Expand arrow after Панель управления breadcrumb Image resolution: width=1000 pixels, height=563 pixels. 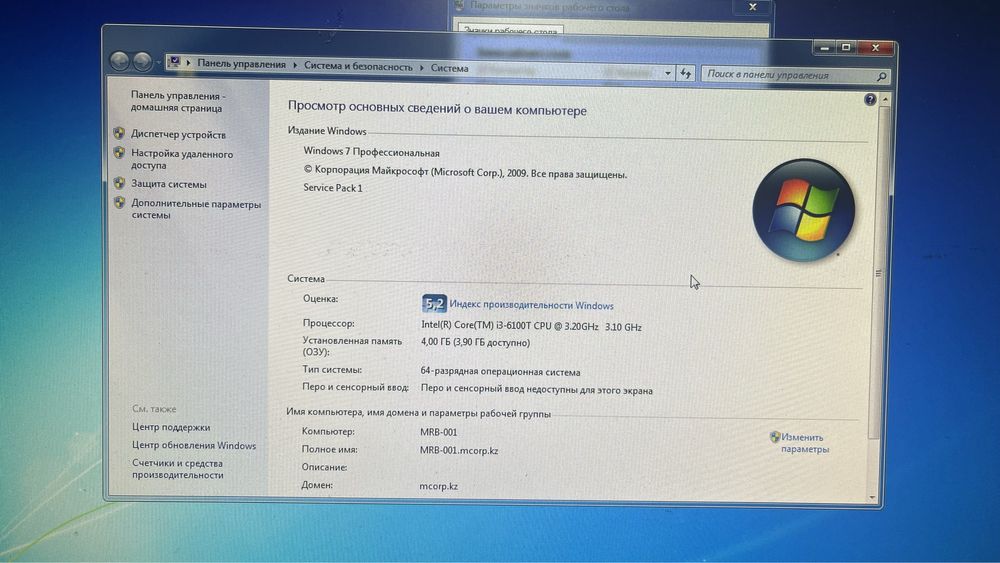[x=295, y=65]
